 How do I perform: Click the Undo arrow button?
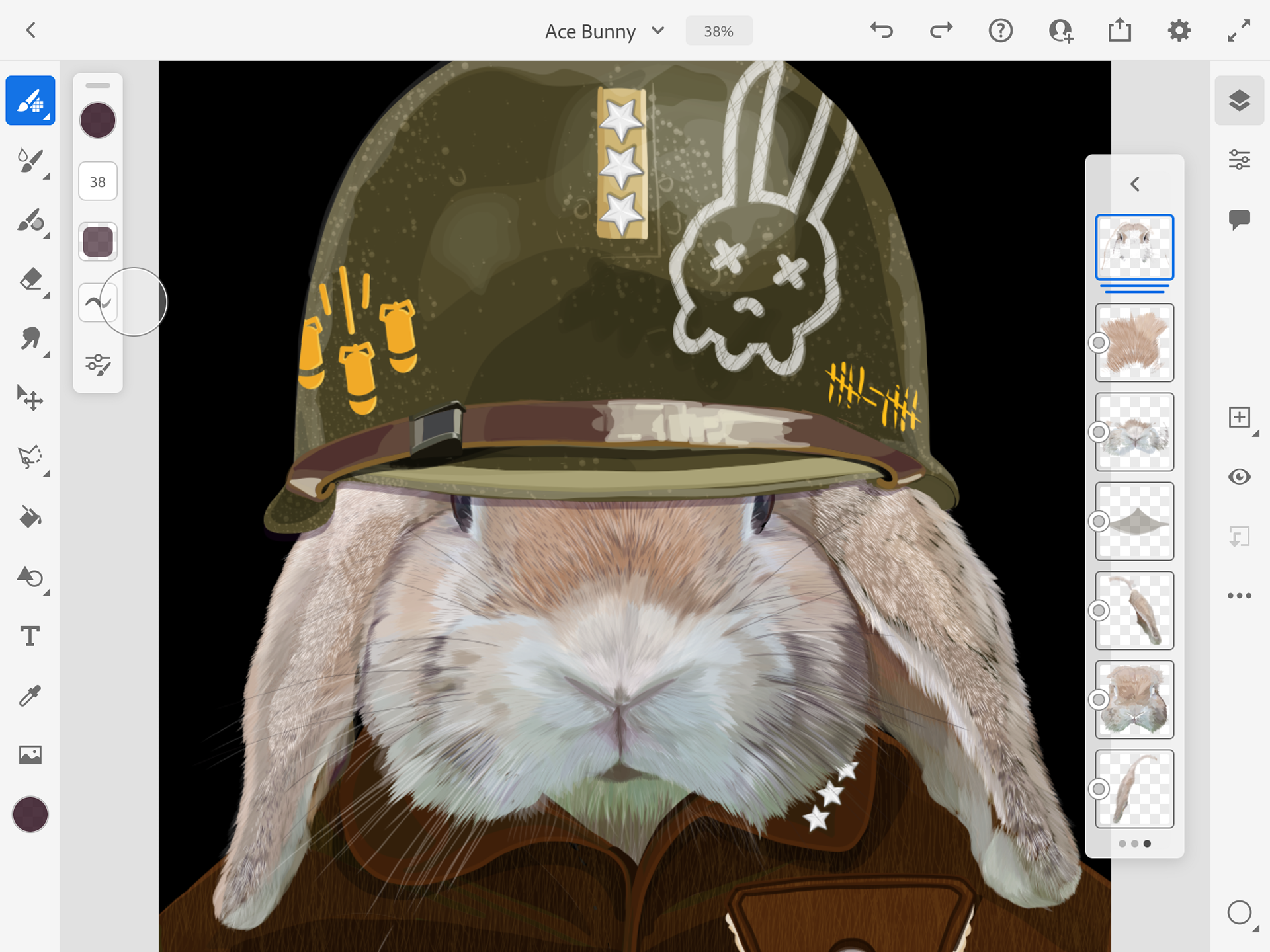pos(881,30)
